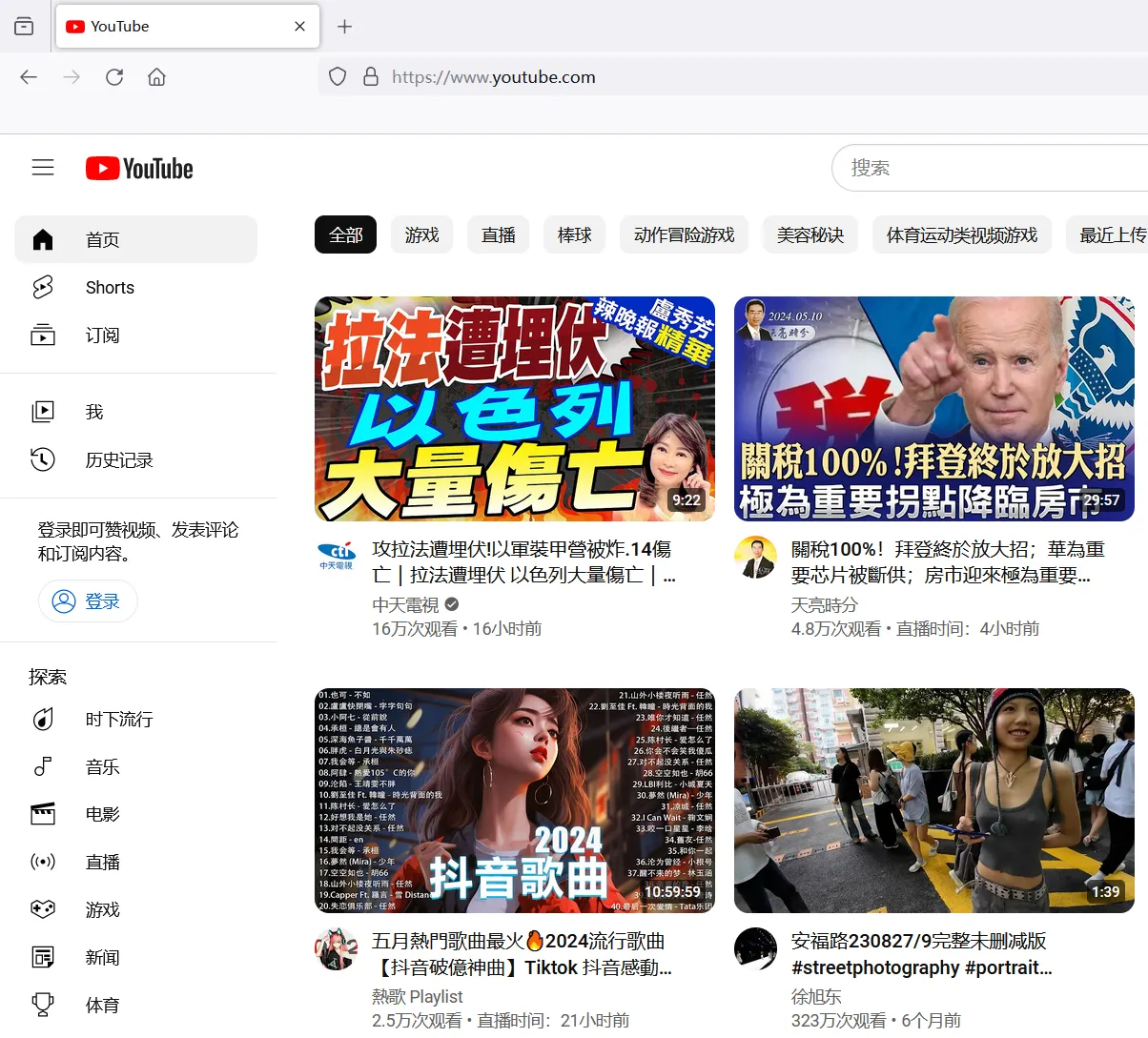
Task: Open the 天亮時分 channel link
Action: [x=824, y=605]
